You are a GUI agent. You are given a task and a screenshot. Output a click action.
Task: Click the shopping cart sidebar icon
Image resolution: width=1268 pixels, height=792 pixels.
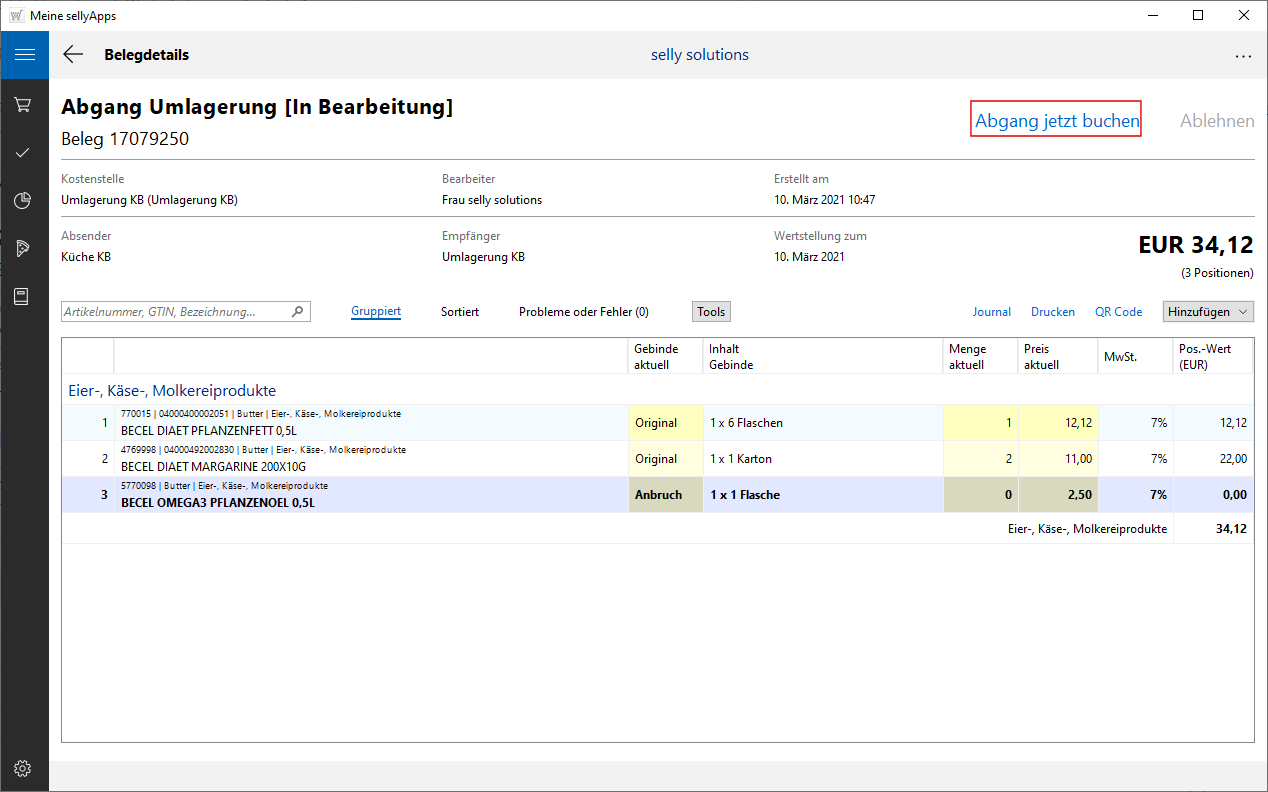pyautogui.click(x=23, y=104)
